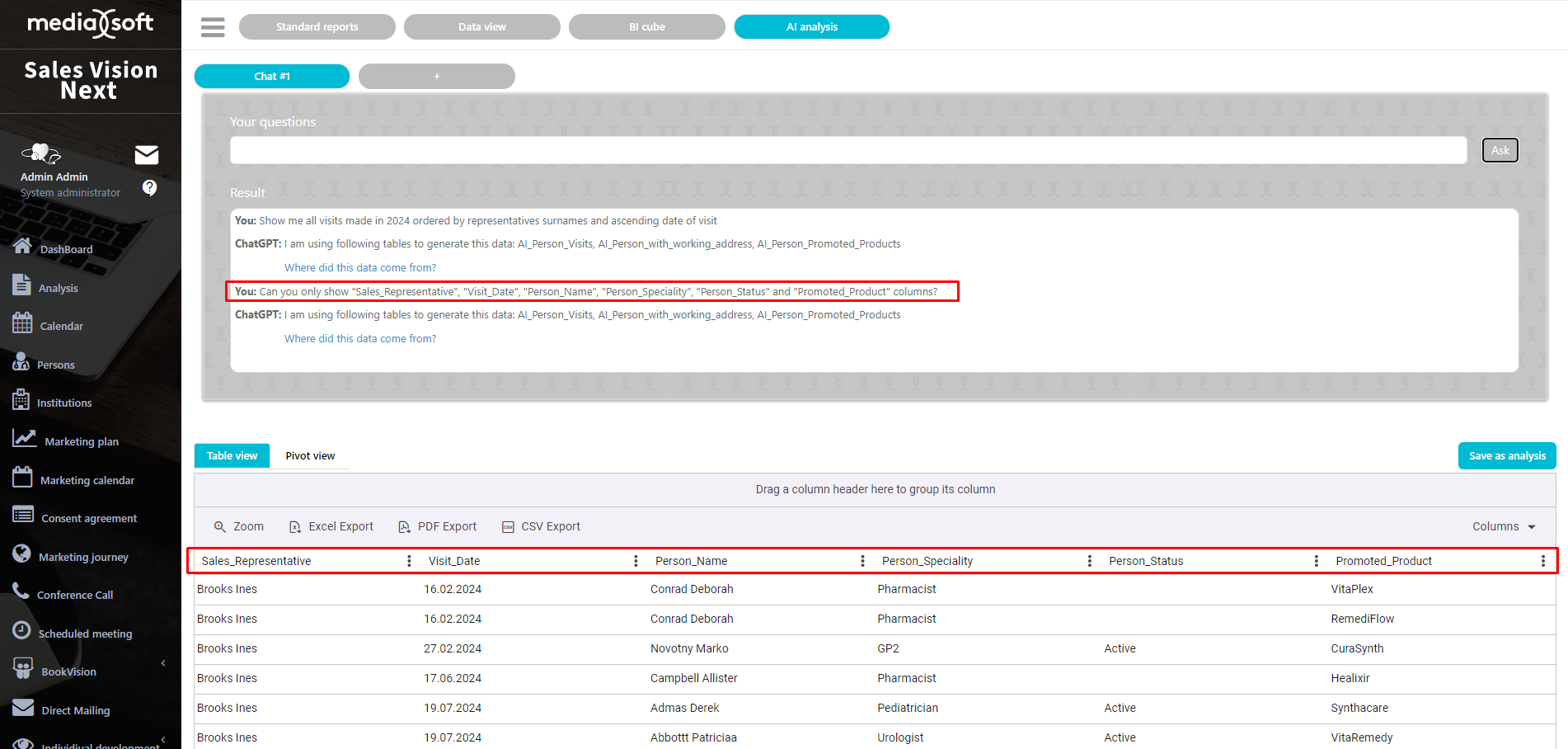Open the help question mark icon
Image resolution: width=1568 pixels, height=749 pixels.
pyautogui.click(x=149, y=187)
